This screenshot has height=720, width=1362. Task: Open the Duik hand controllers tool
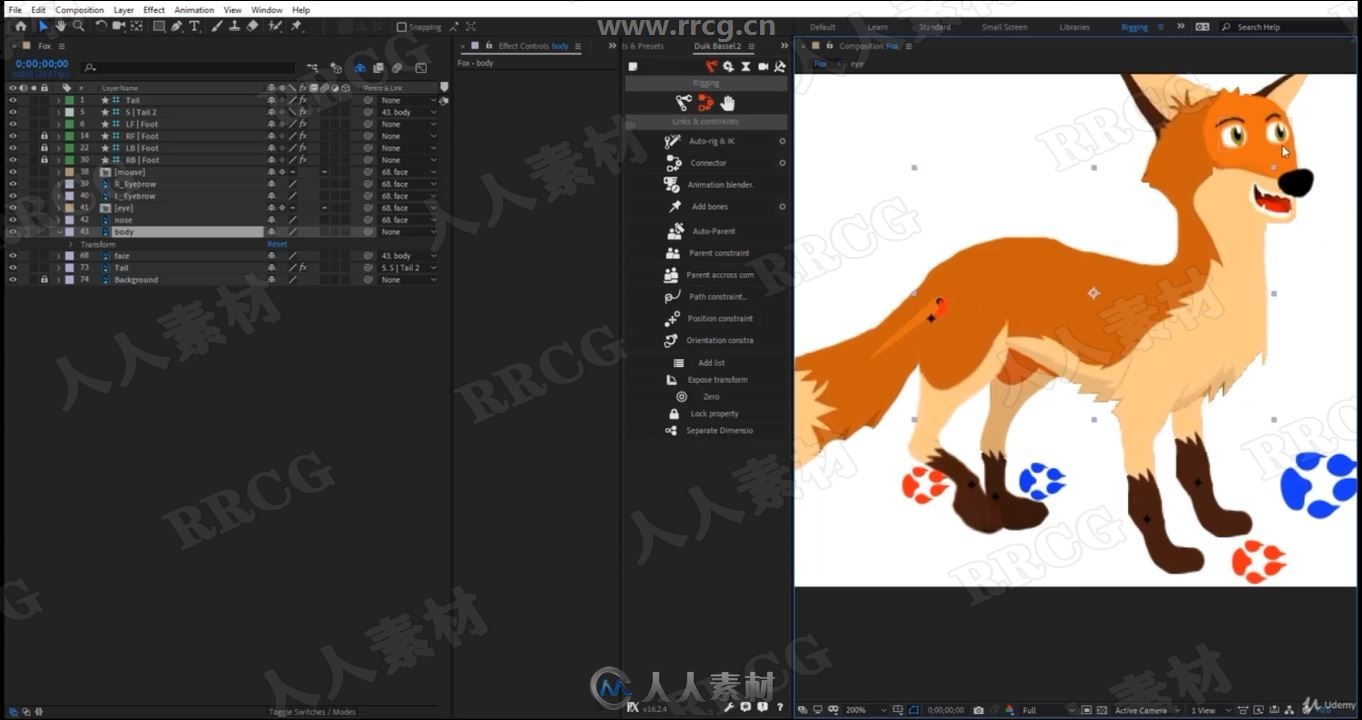click(728, 102)
